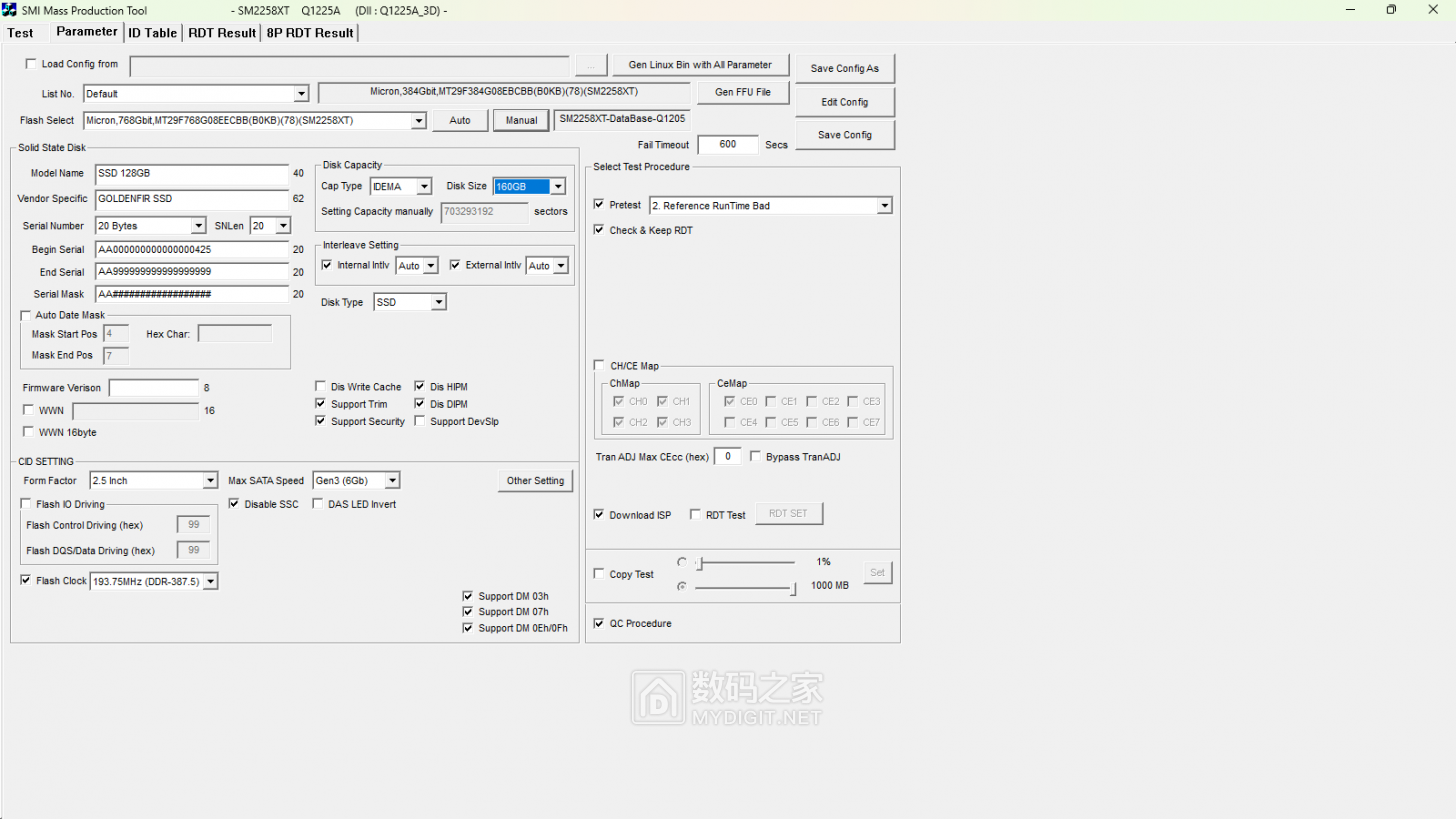The image size is (1456, 819).
Task: Select the Parameter tab
Action: (86, 31)
